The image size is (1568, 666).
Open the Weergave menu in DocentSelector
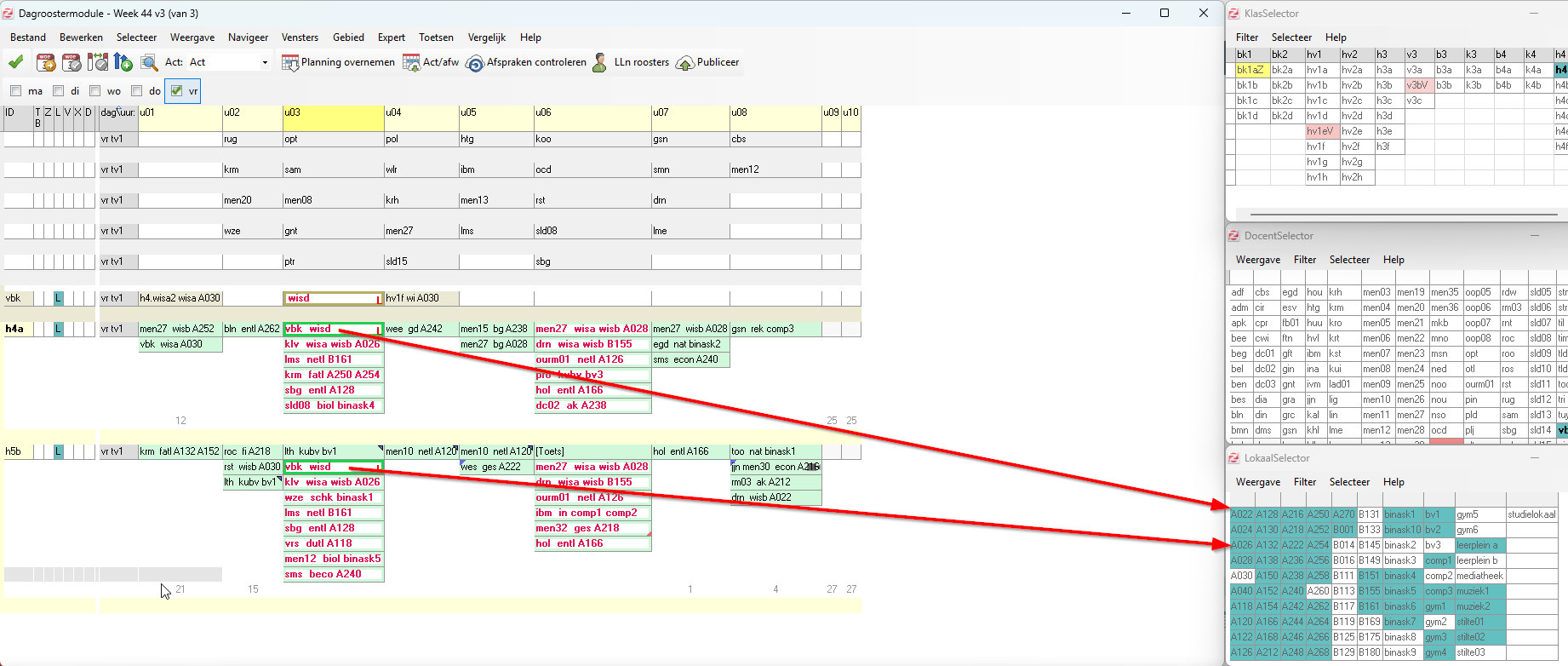tap(1257, 260)
